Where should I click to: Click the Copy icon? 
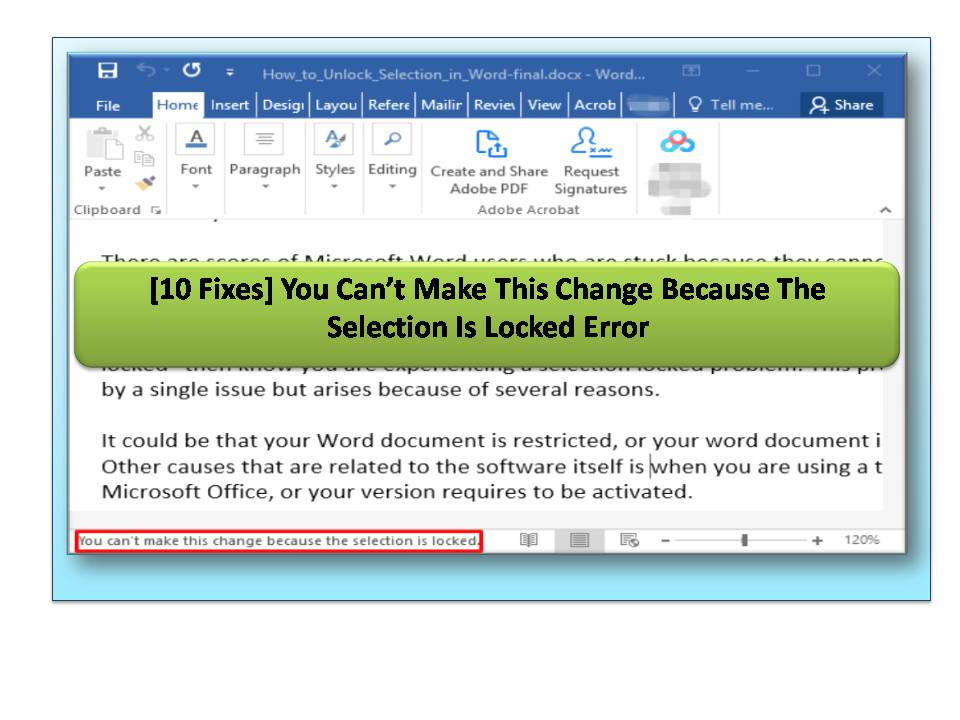click(x=144, y=159)
